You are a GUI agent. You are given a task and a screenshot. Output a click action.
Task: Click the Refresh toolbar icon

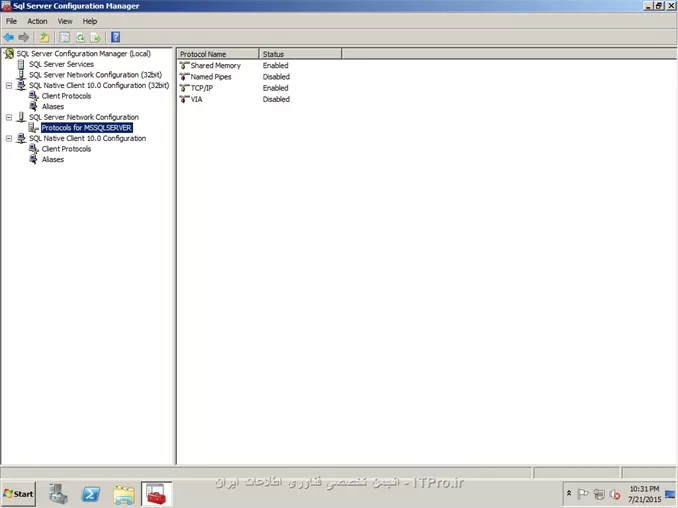pyautogui.click(x=80, y=38)
